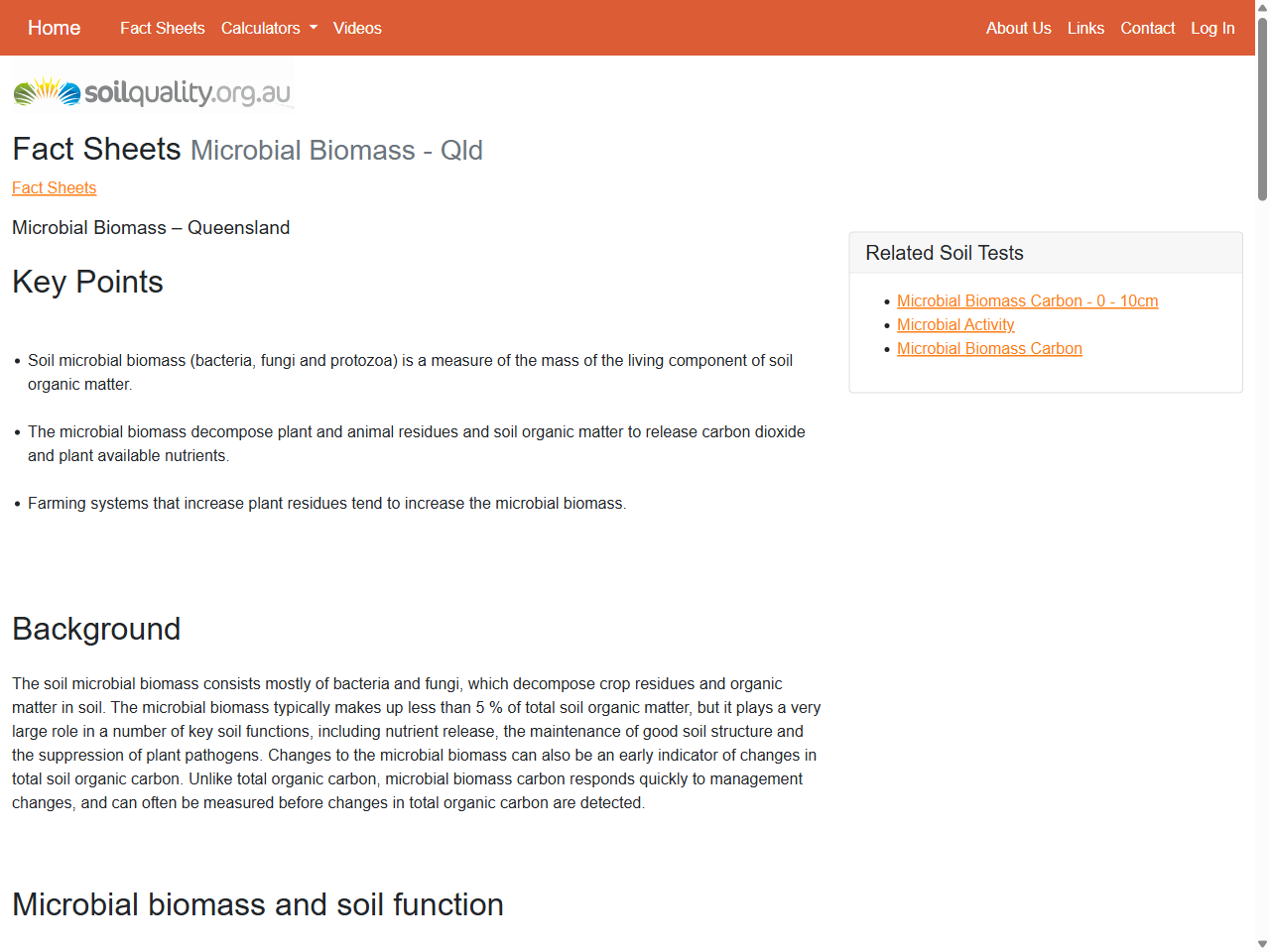
Task: Open the Videos page
Action: [357, 28]
